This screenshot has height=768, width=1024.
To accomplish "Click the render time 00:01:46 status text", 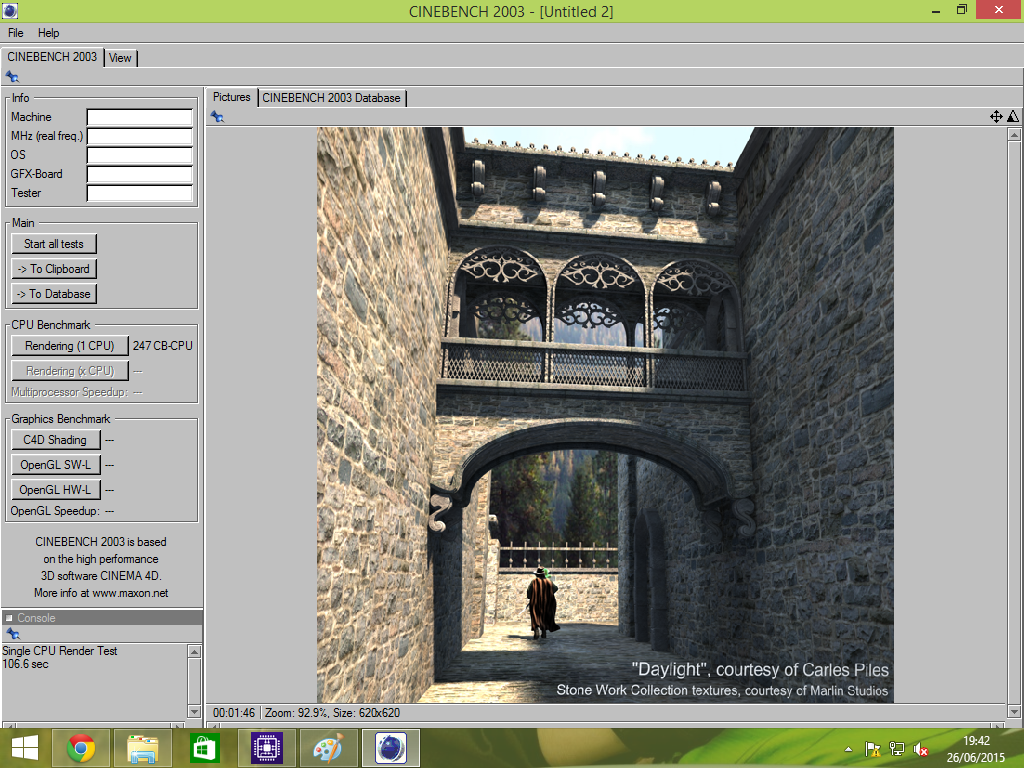I will 234,712.
